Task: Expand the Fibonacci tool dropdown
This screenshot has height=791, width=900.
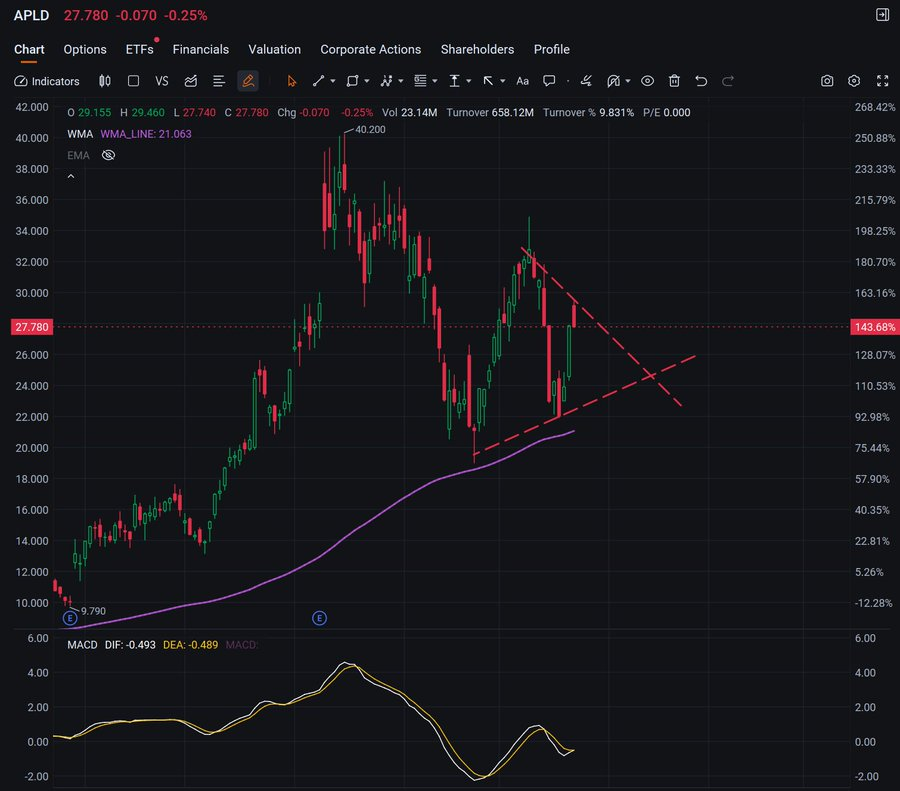Action: click(435, 81)
